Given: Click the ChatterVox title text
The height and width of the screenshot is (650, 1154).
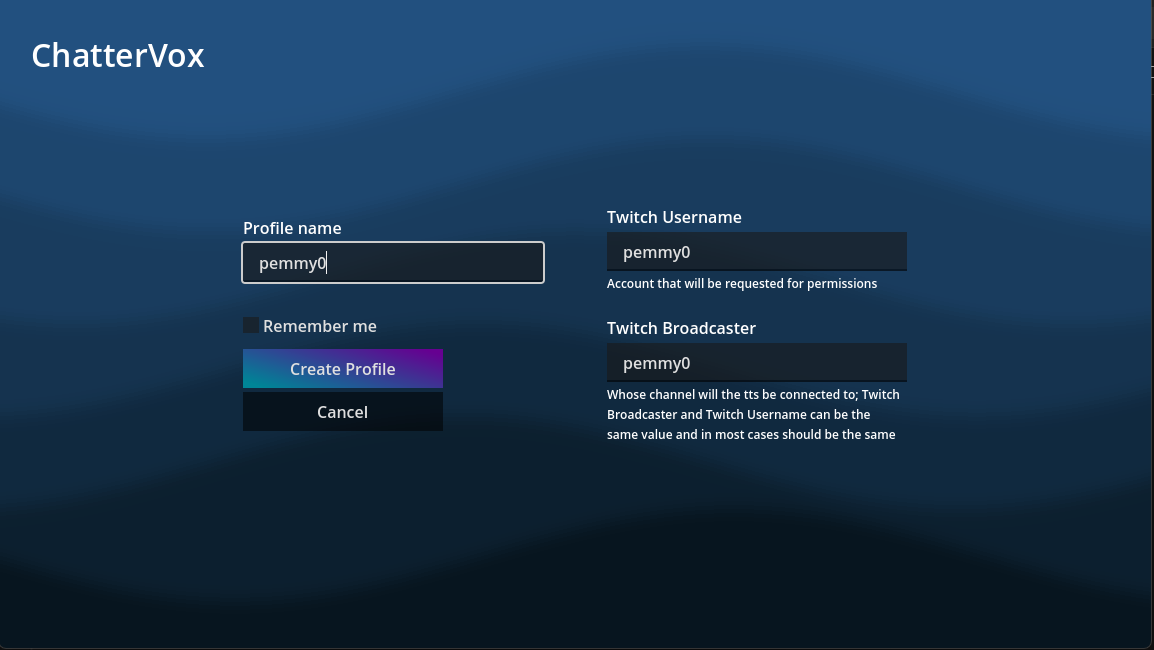Looking at the screenshot, I should point(118,55).
